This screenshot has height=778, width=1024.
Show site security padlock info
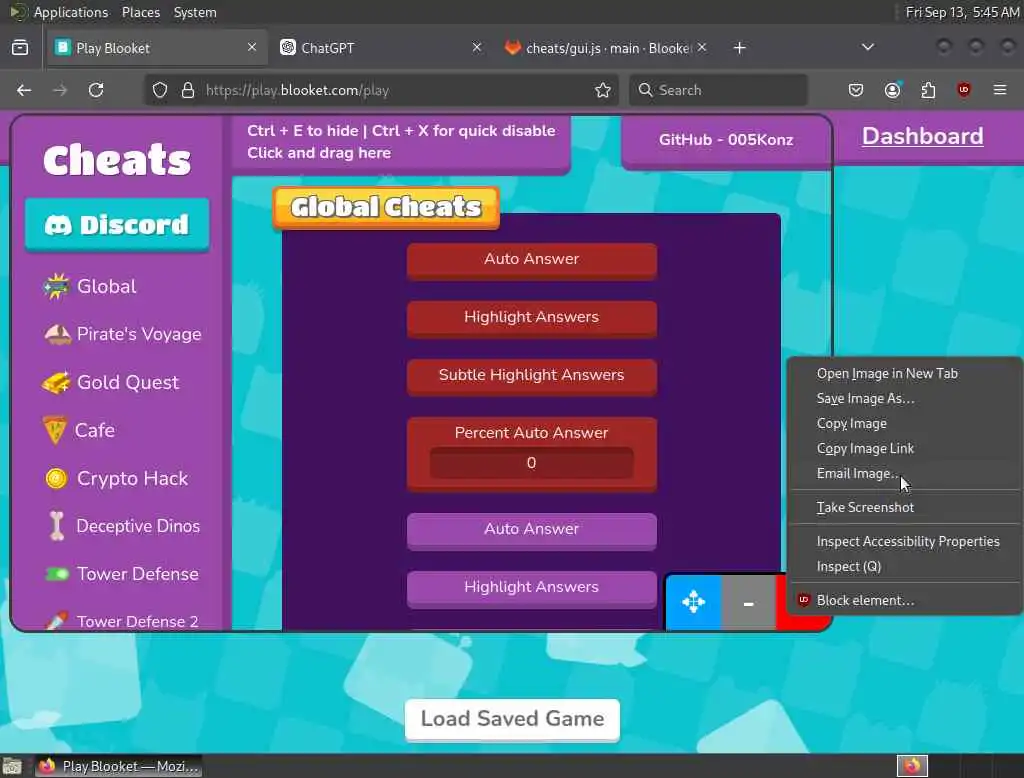click(188, 90)
